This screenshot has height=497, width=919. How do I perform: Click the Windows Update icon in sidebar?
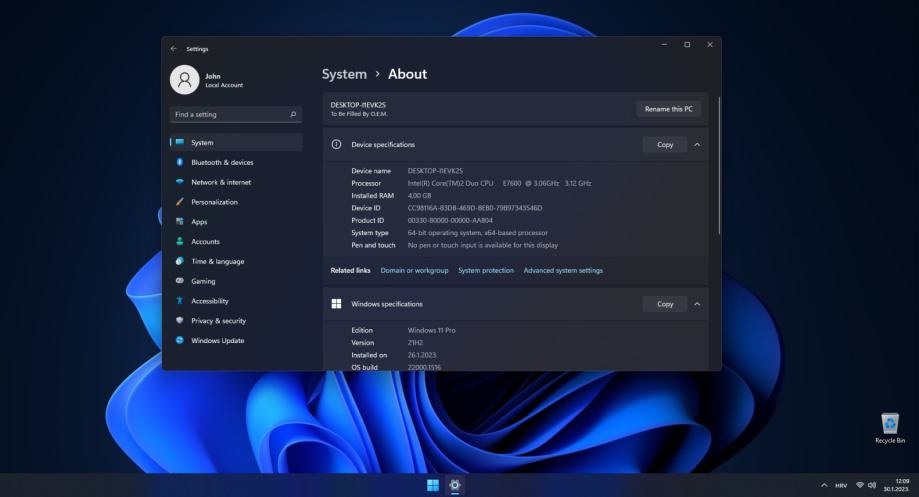point(180,341)
